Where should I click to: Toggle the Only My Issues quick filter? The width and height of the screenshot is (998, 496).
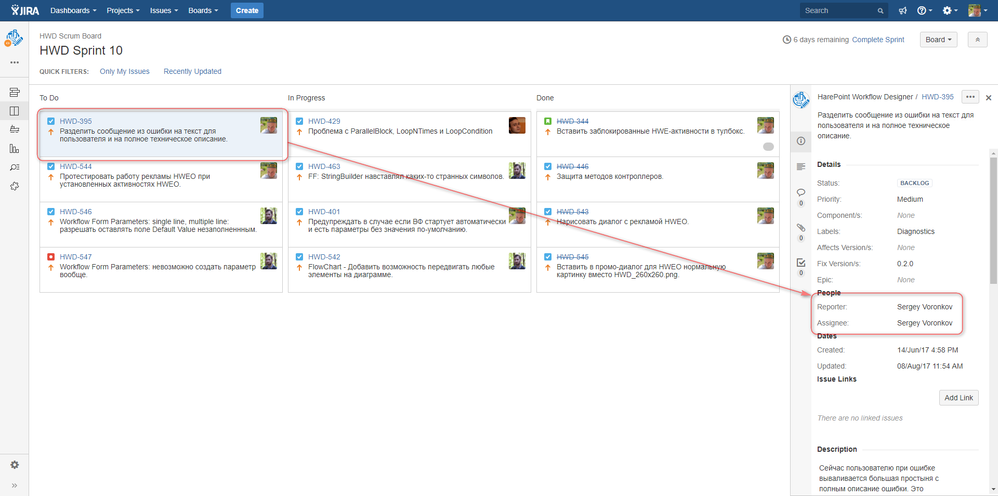pos(125,71)
